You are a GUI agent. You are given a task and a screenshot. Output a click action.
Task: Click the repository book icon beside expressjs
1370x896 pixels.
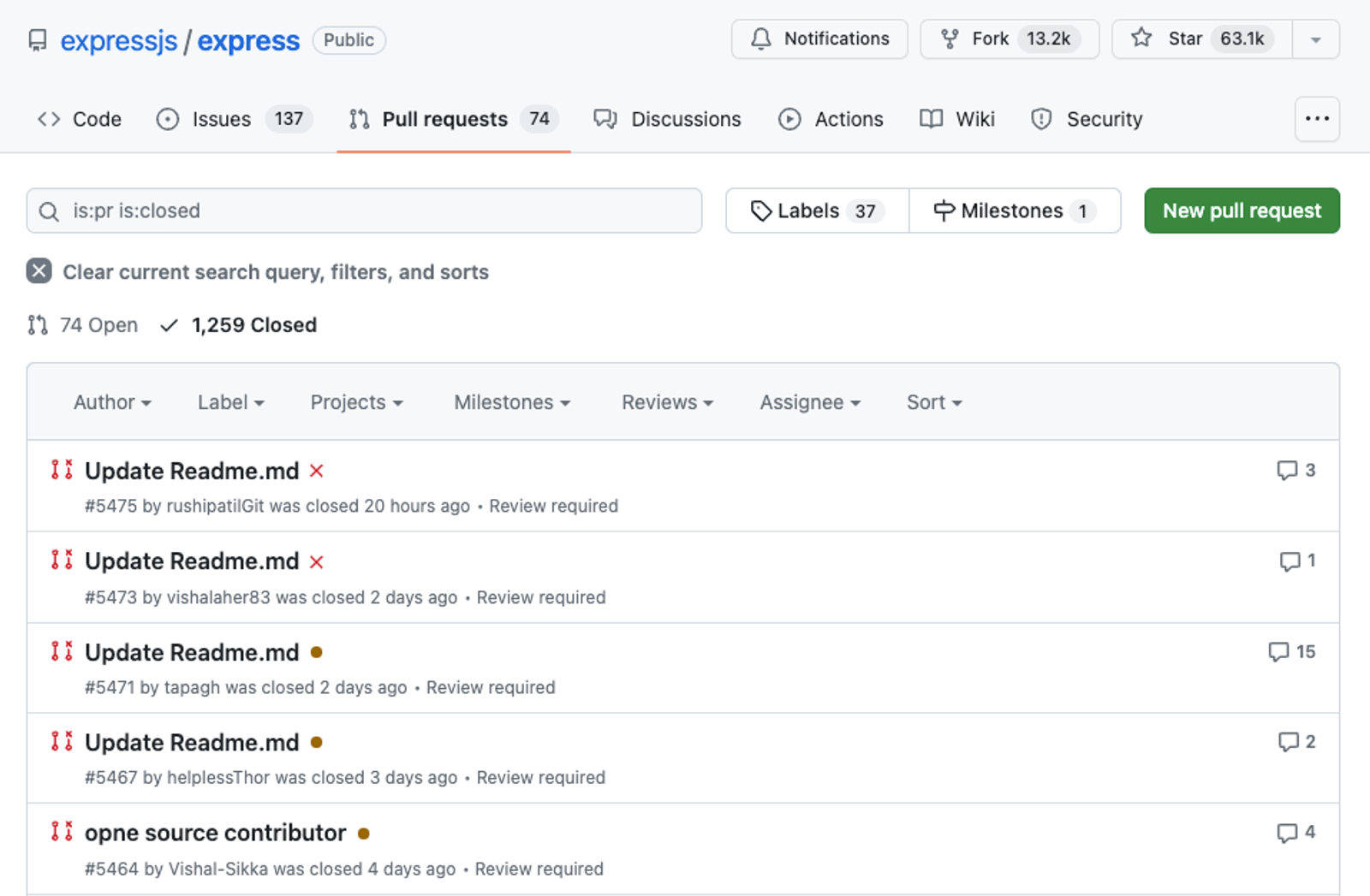(x=38, y=40)
